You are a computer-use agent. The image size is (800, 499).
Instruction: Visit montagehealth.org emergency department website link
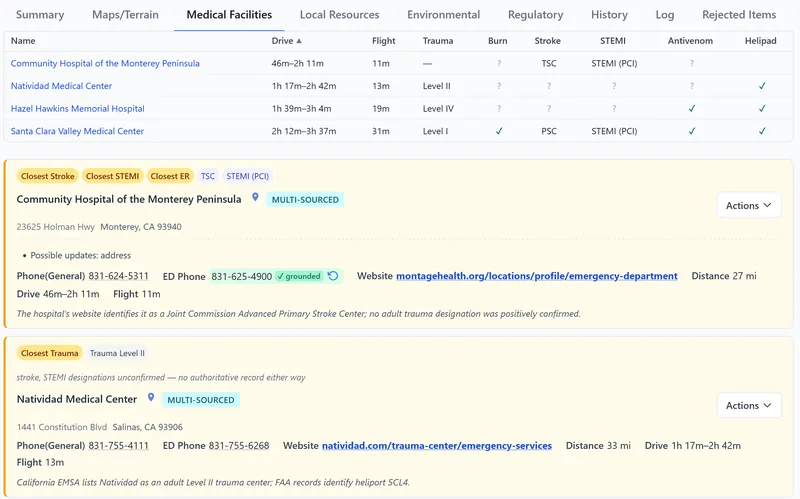pos(537,276)
